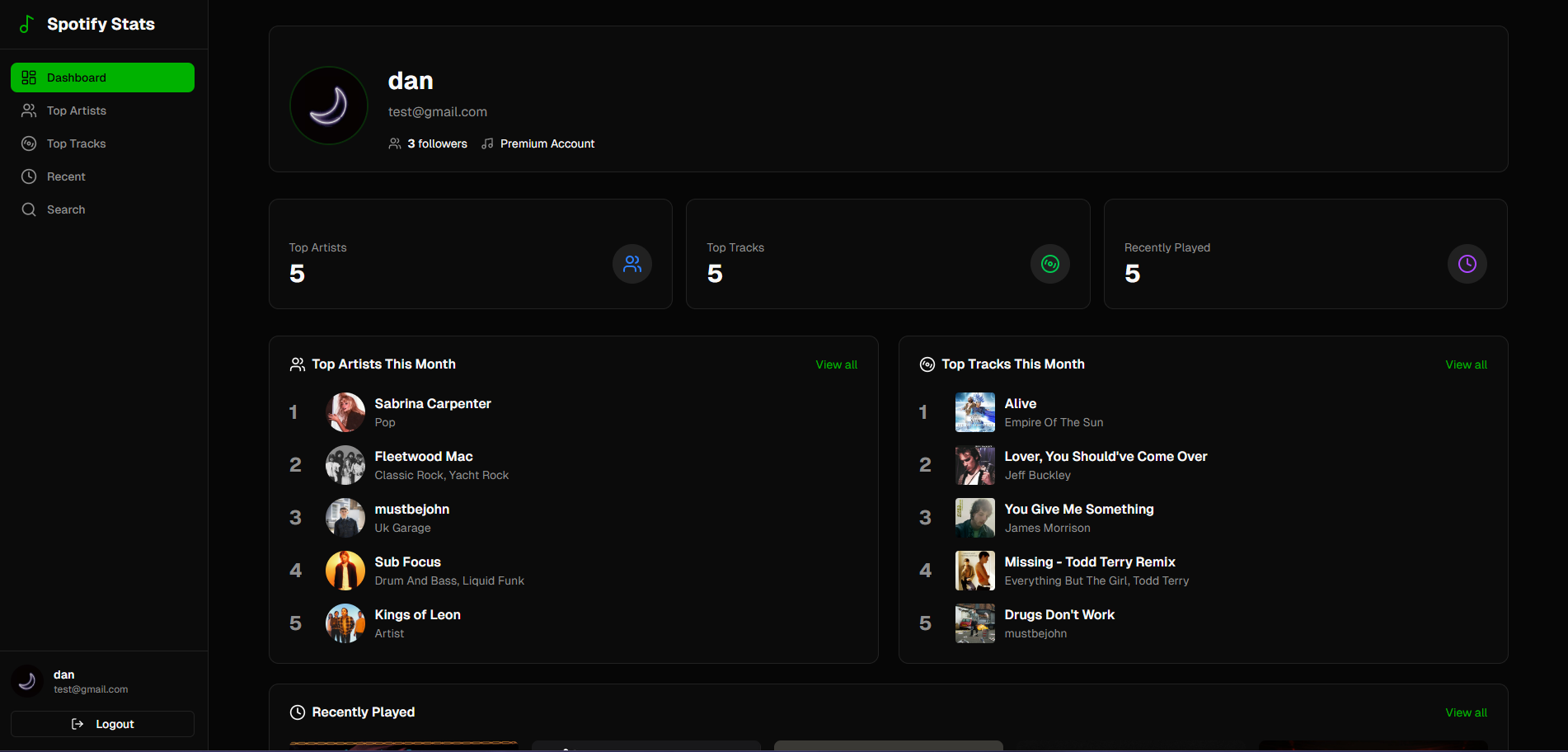Screen dimensions: 1568x752
Task: Click View all in Recently Played section
Action: click(1466, 712)
